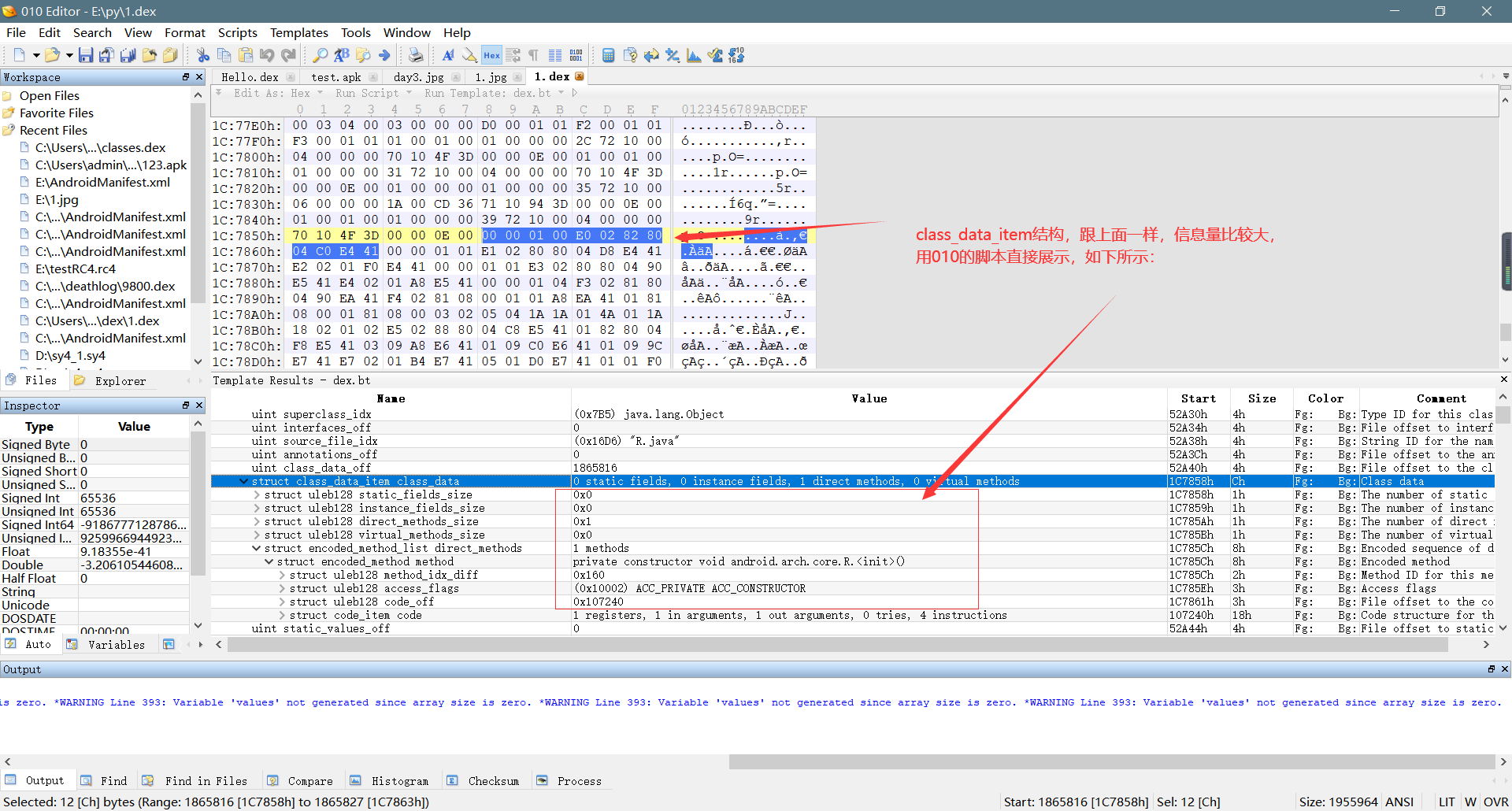1512x811 pixels.
Task: Close the Output panel
Action: click(x=1505, y=668)
